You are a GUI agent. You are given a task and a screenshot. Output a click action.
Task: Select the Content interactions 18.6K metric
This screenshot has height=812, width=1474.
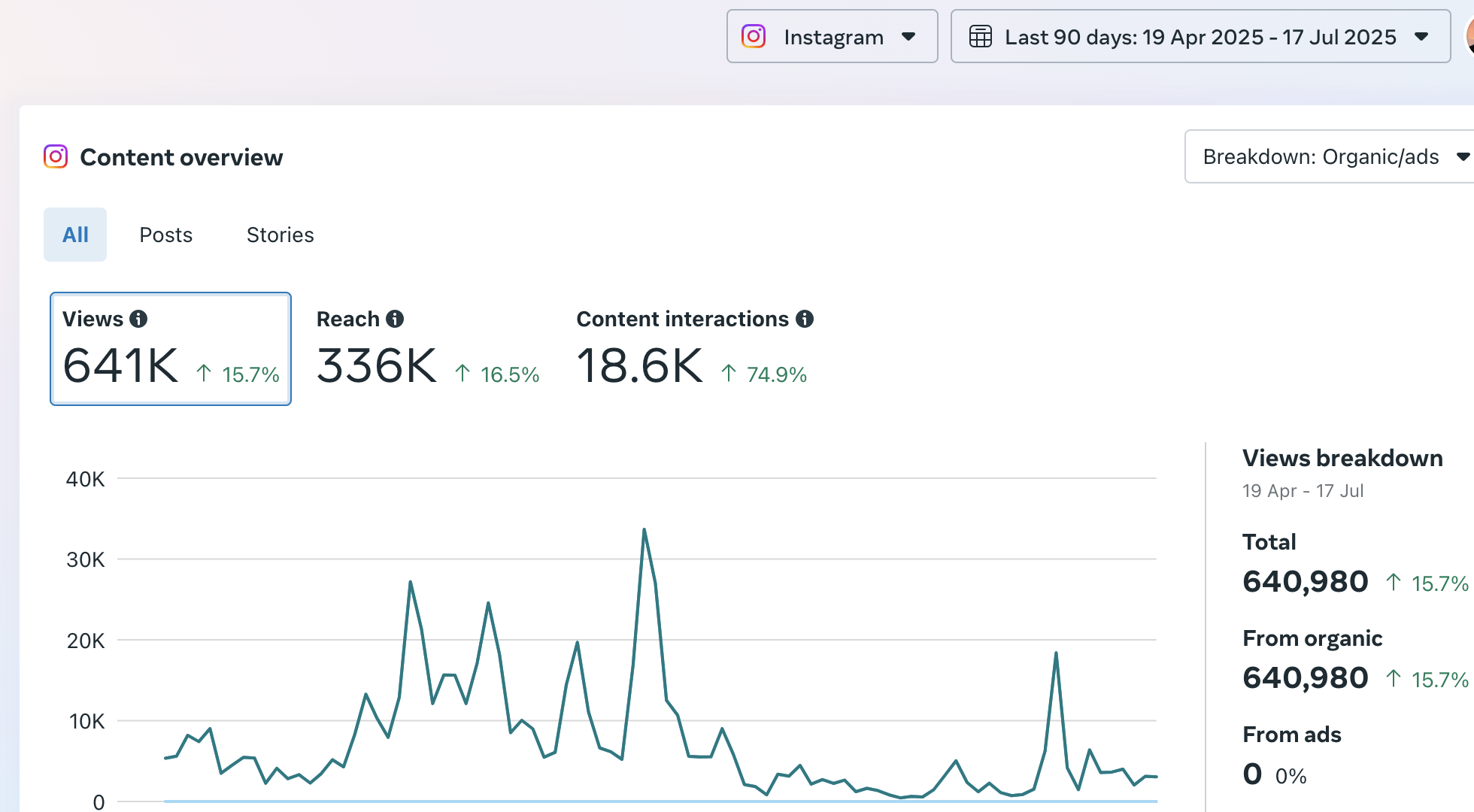coord(639,365)
